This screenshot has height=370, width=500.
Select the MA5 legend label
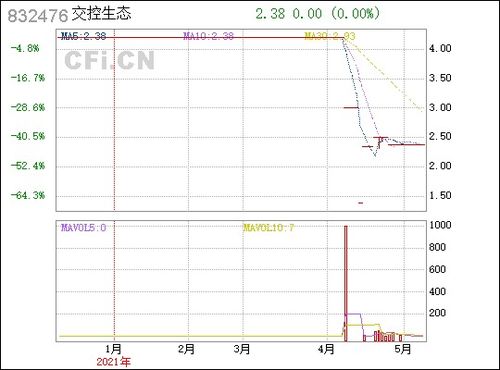(x=84, y=36)
